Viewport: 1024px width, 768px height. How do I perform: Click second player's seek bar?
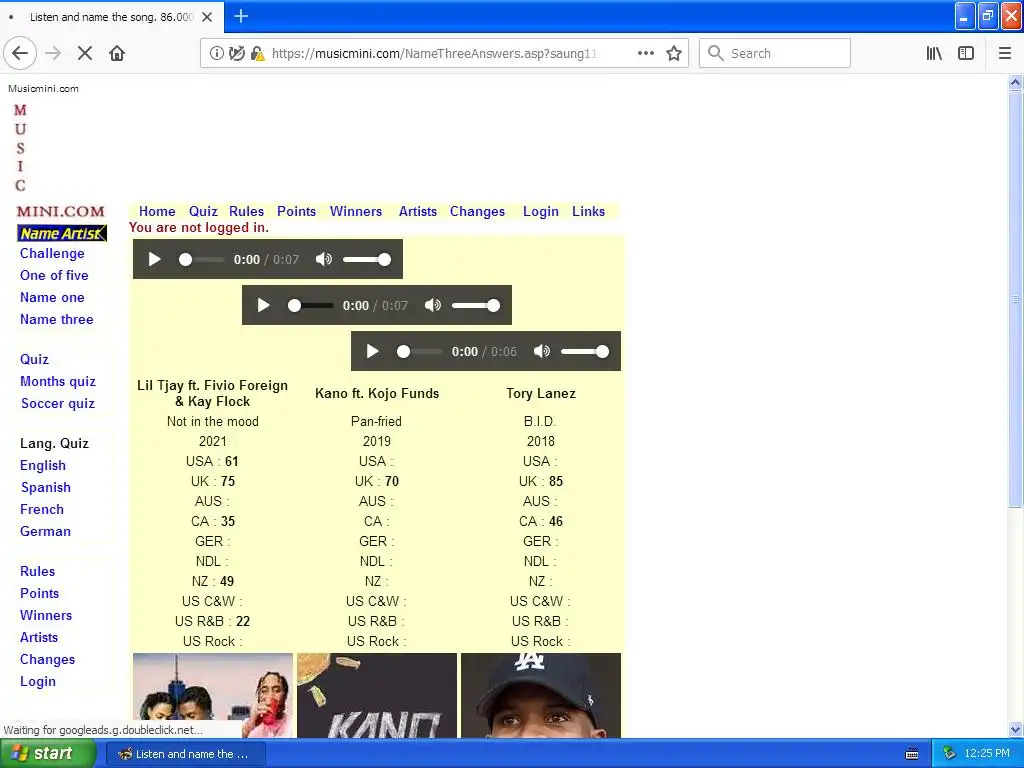(310, 305)
